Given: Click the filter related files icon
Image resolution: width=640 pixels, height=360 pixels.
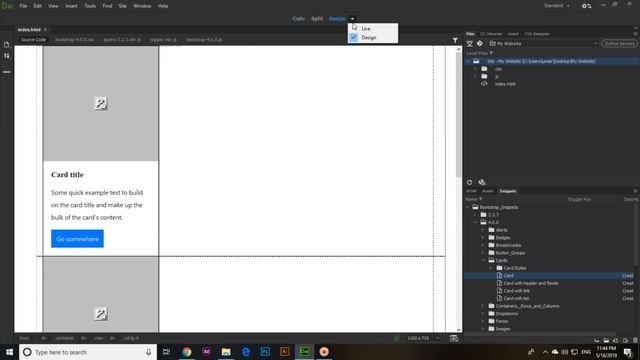Looking at the screenshot, I should (455, 40).
